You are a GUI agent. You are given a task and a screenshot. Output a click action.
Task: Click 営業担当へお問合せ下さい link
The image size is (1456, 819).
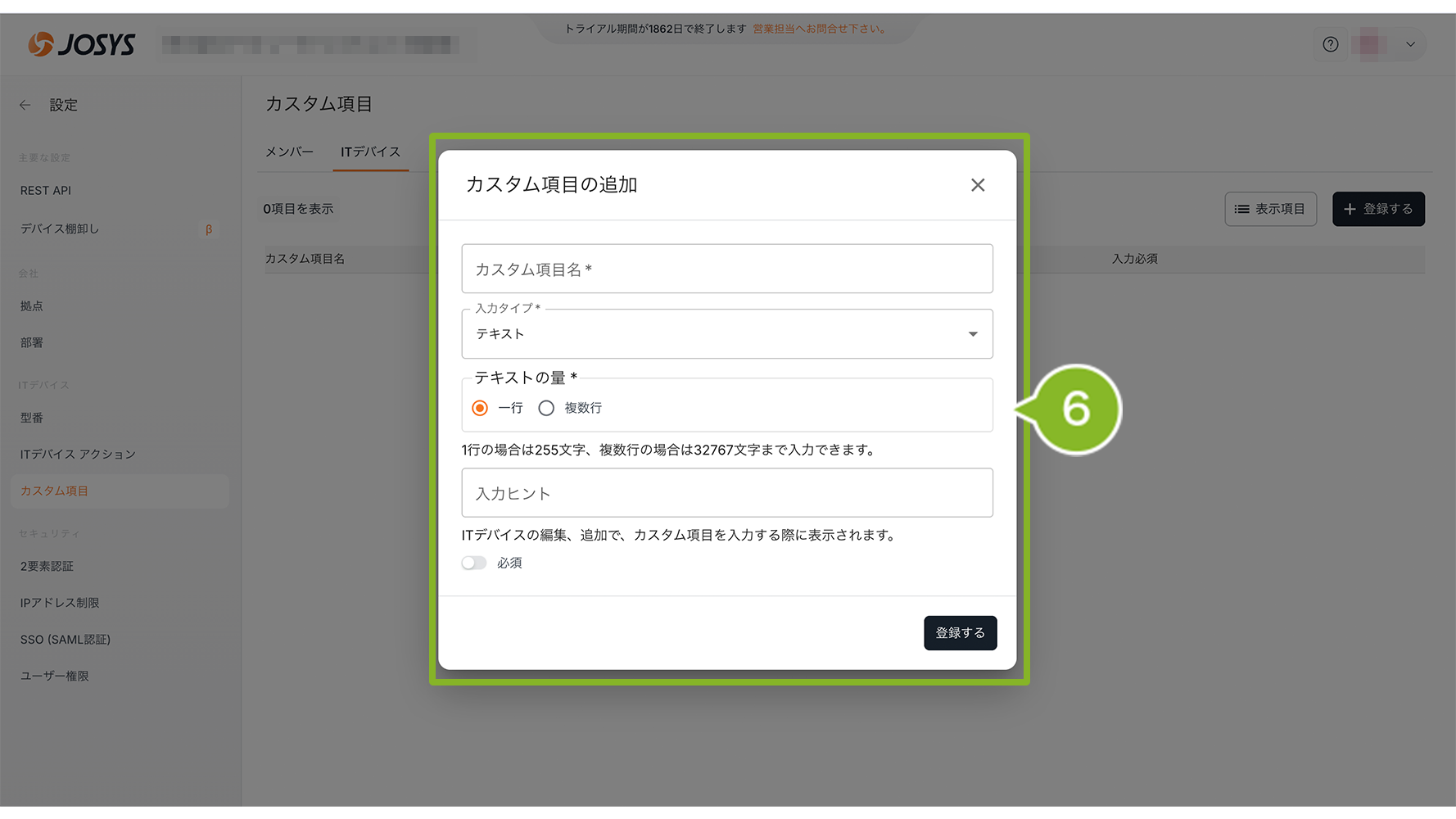tap(819, 29)
